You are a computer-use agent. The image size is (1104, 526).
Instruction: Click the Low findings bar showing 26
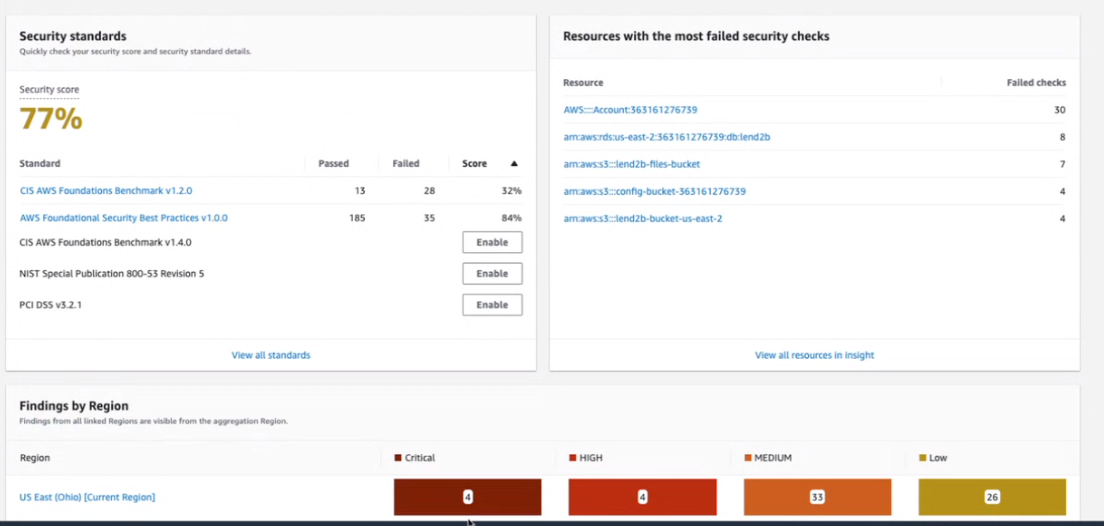992,497
